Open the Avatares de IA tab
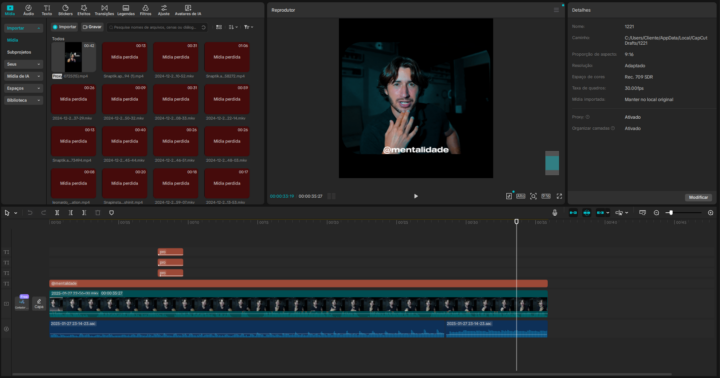 point(188,10)
